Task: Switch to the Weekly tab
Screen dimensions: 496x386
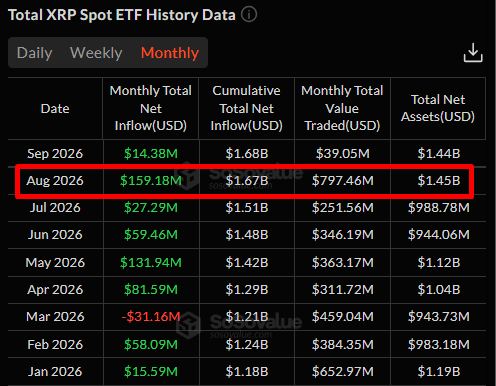Action: tap(96, 53)
